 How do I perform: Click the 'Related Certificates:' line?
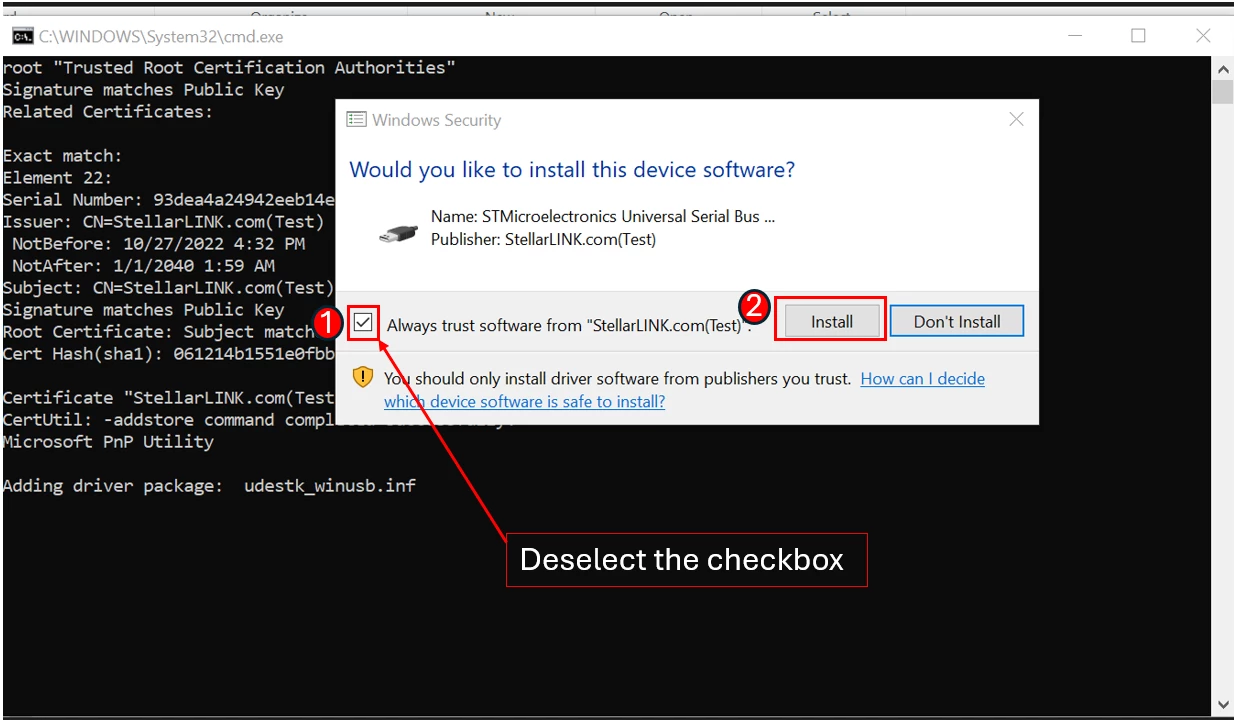tap(108, 112)
